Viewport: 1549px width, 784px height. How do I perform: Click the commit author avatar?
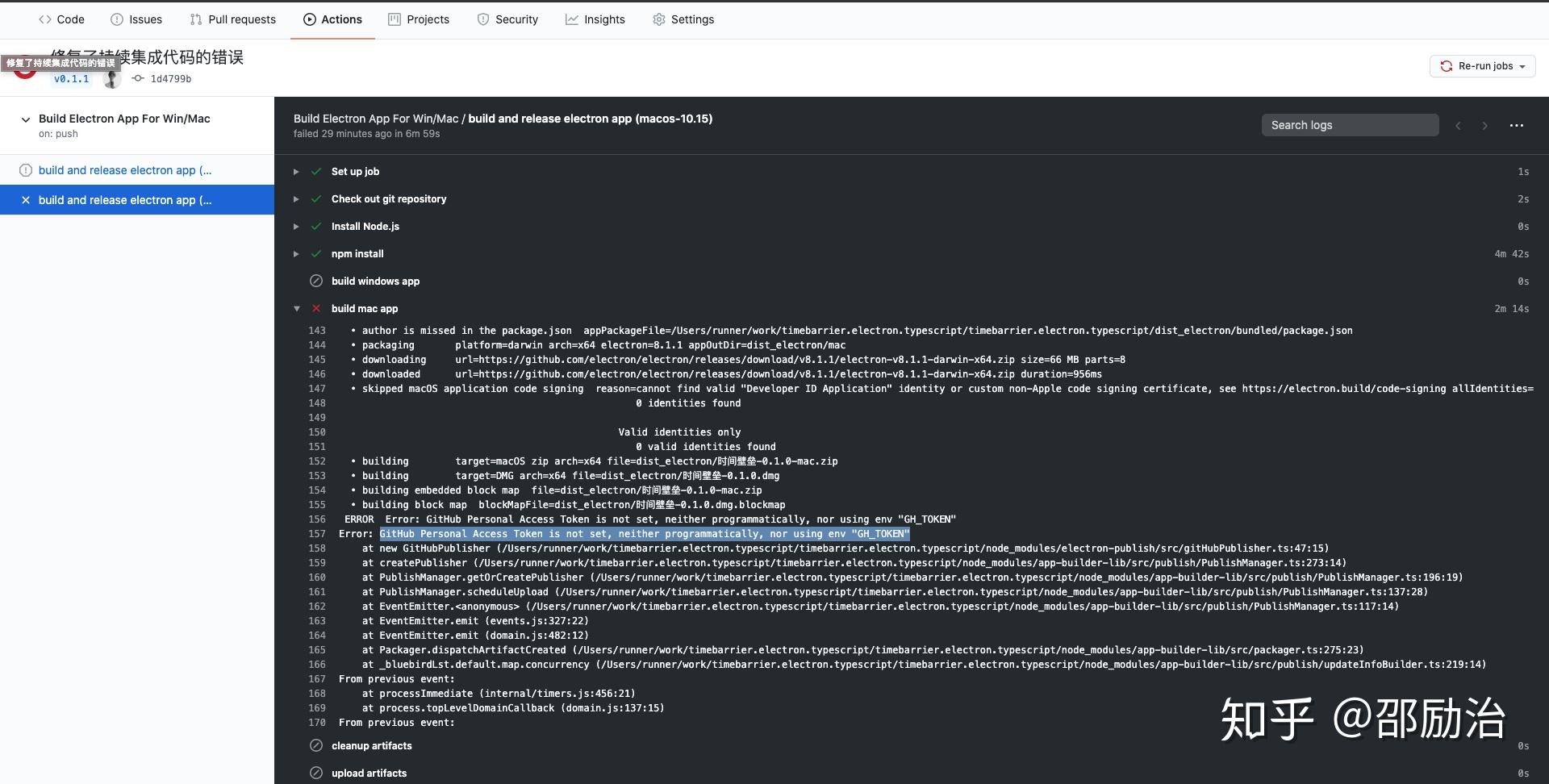(111, 78)
